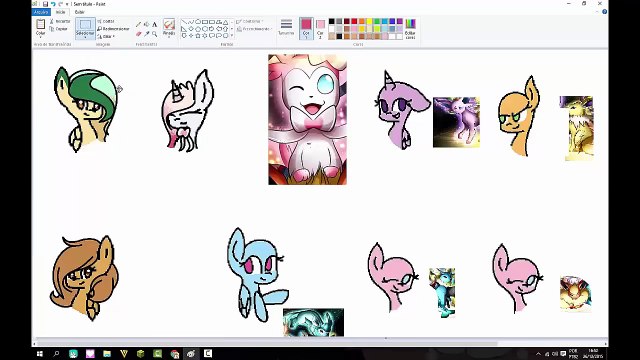Select the Left arrow shape
640x360 pixels.
[x=218, y=29]
